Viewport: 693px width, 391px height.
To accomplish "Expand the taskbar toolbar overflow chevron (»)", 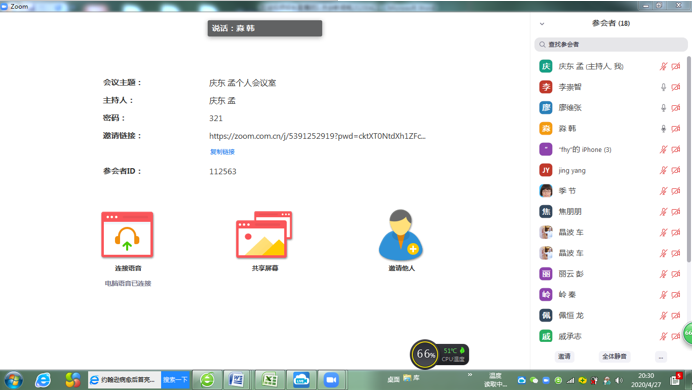I will (470, 375).
